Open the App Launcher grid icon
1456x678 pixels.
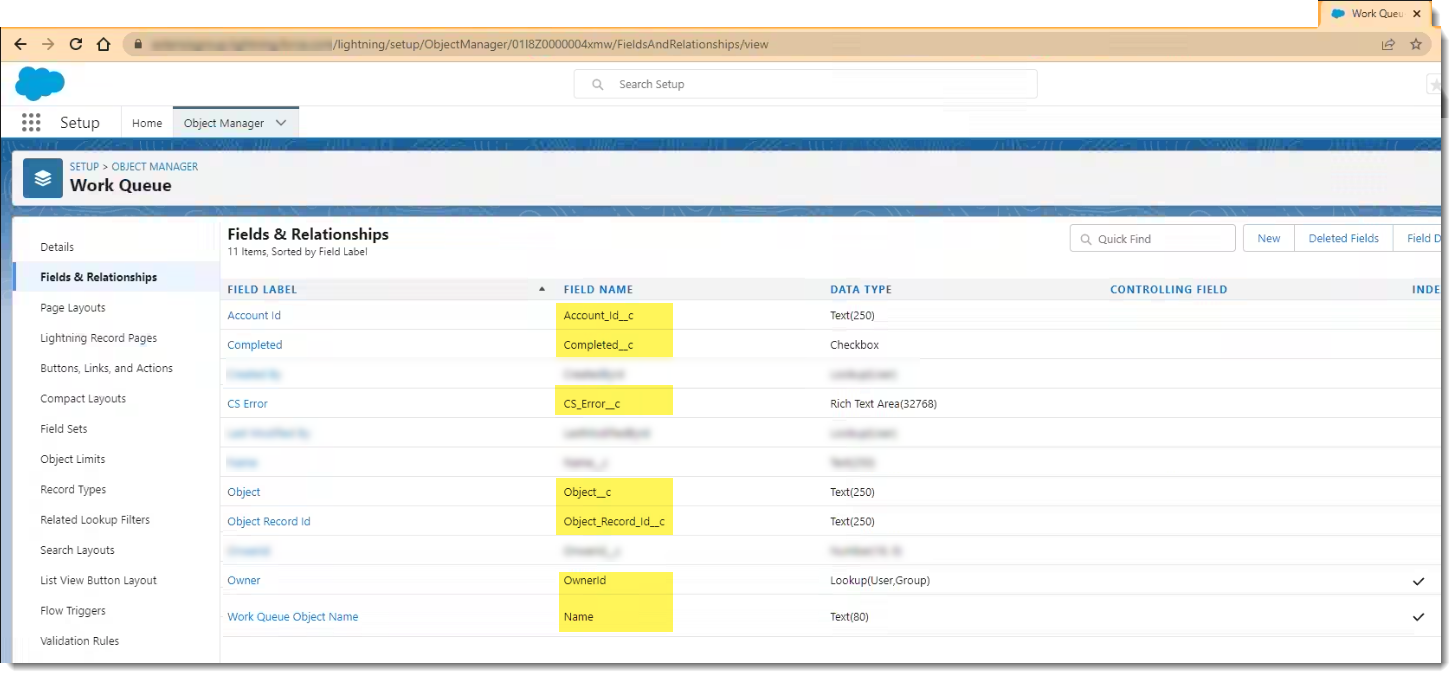tap(31, 123)
